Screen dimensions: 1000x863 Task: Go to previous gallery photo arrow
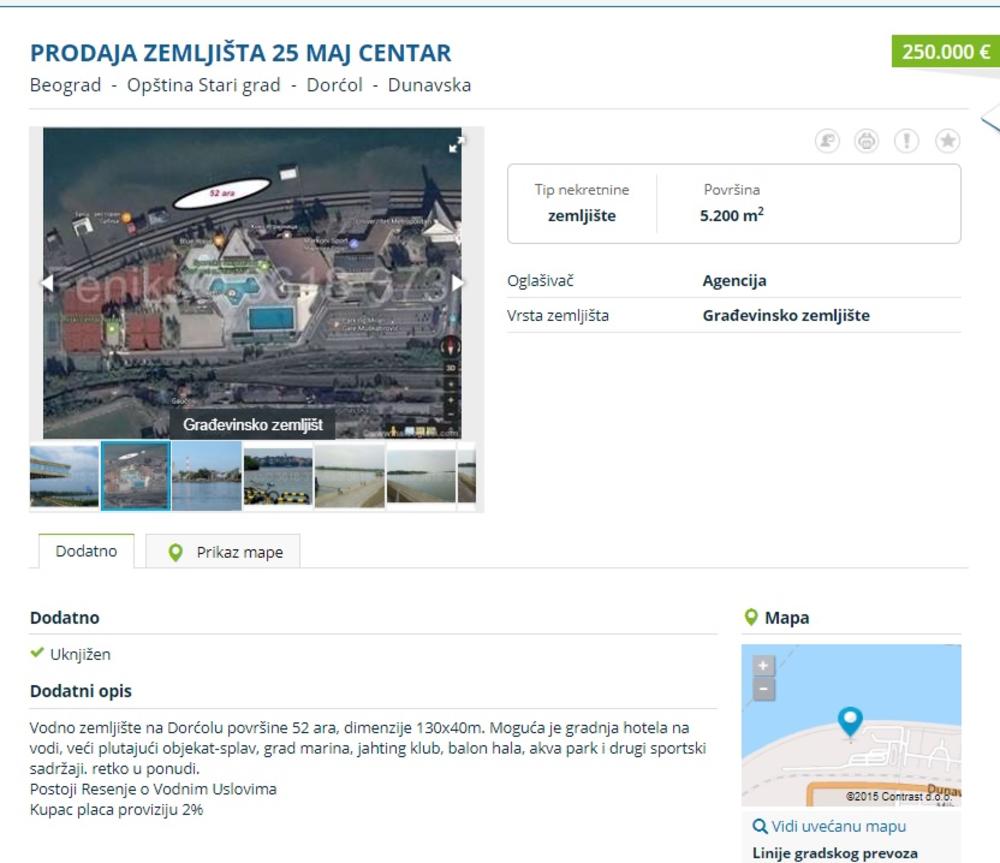[x=46, y=283]
